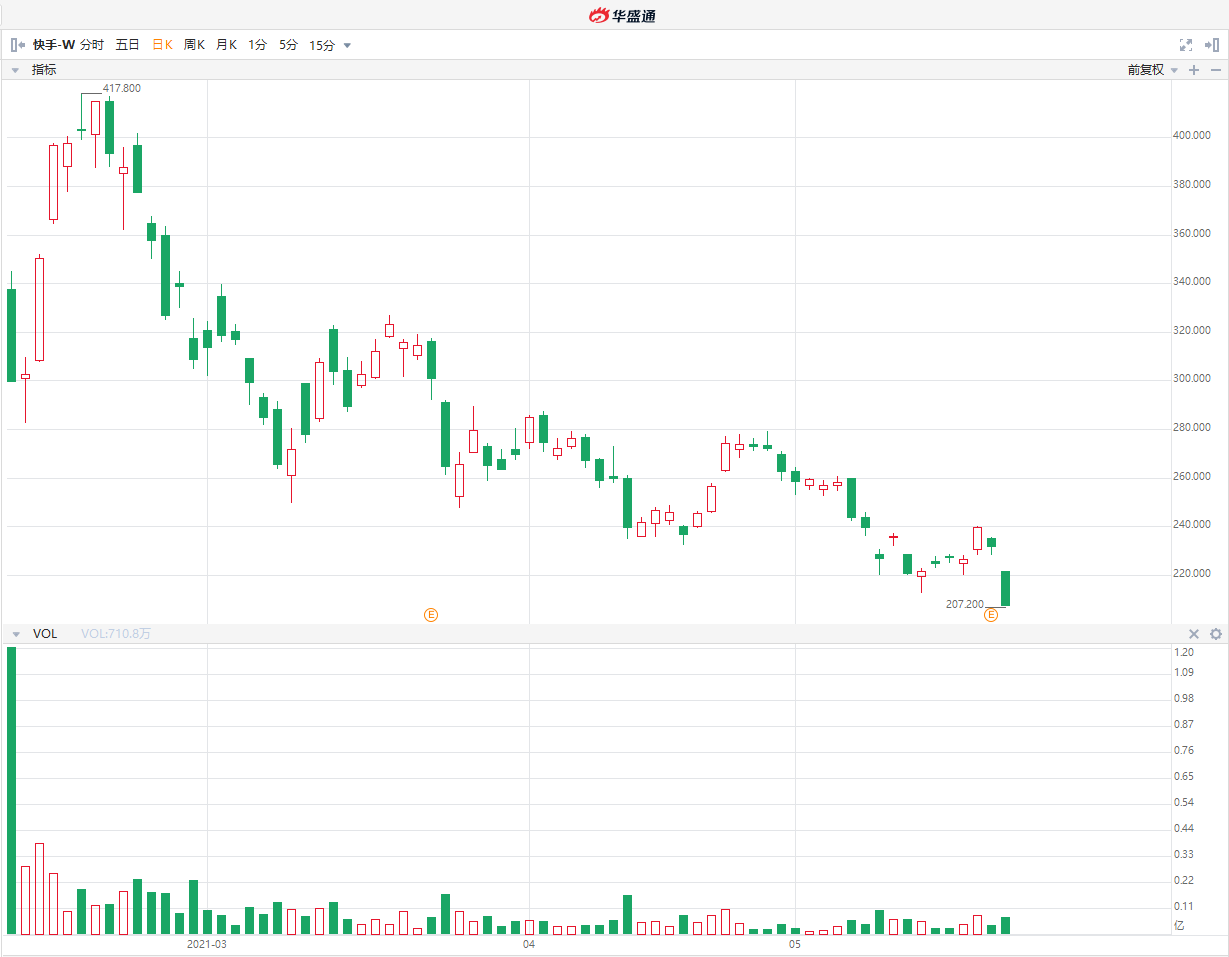Switch to 5分 five-minute chart
The width and height of the screenshot is (1229, 957).
(288, 45)
